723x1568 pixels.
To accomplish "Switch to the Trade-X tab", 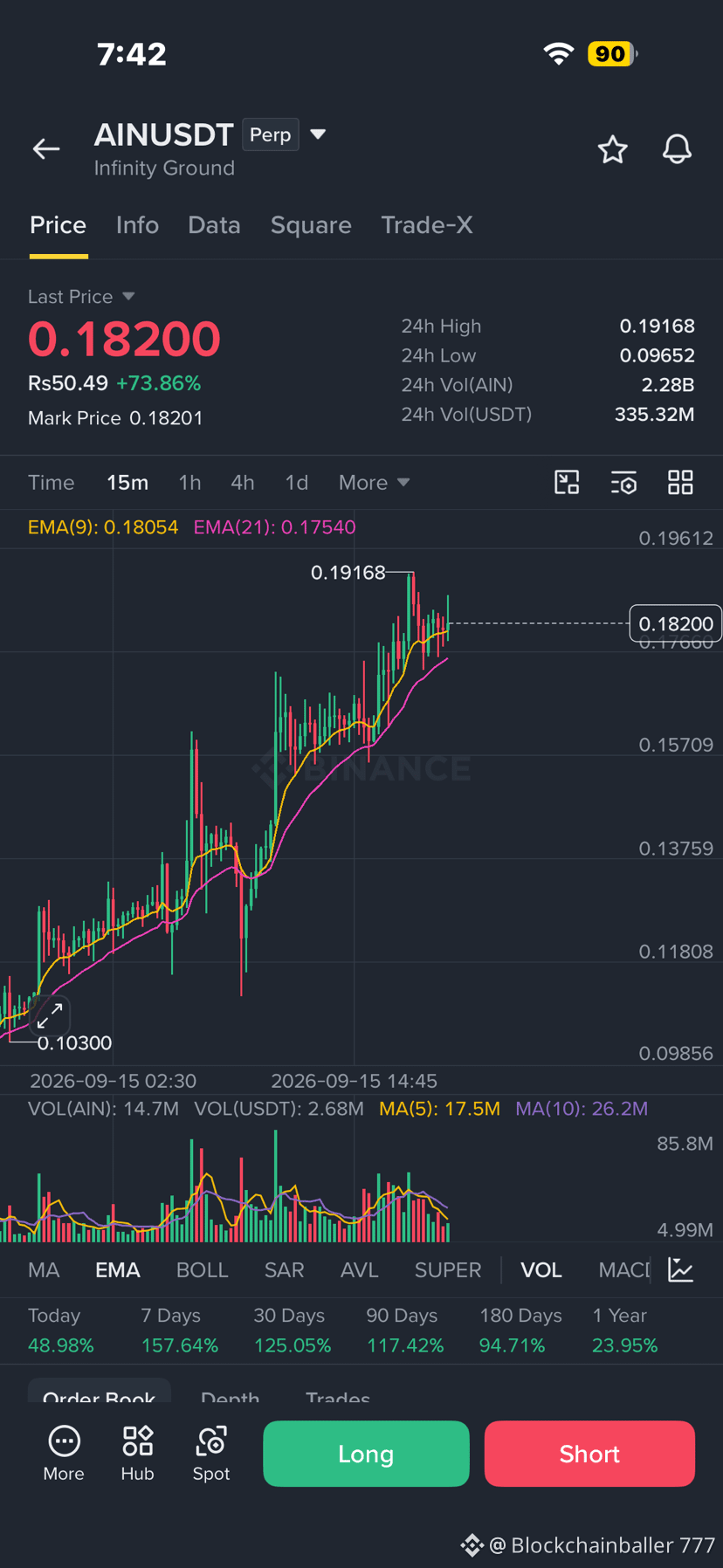I will coord(426,225).
